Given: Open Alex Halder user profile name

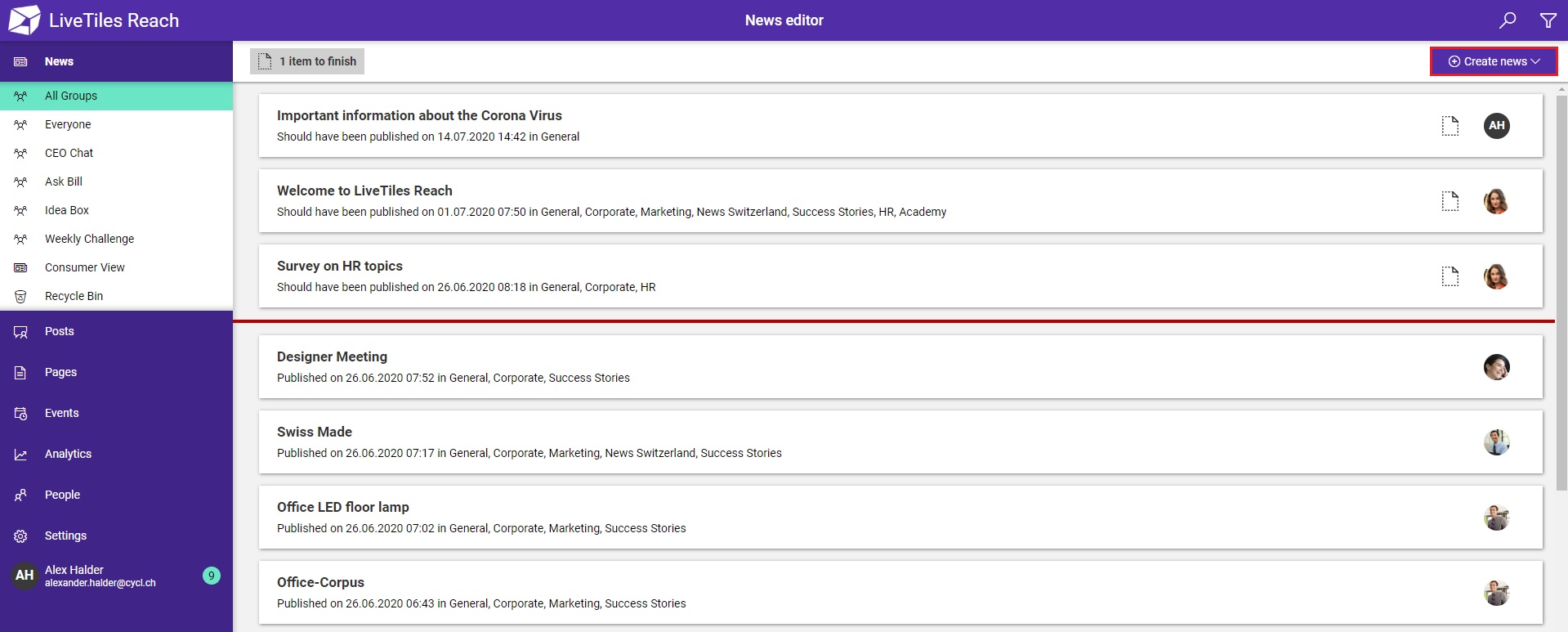Looking at the screenshot, I should (74, 570).
